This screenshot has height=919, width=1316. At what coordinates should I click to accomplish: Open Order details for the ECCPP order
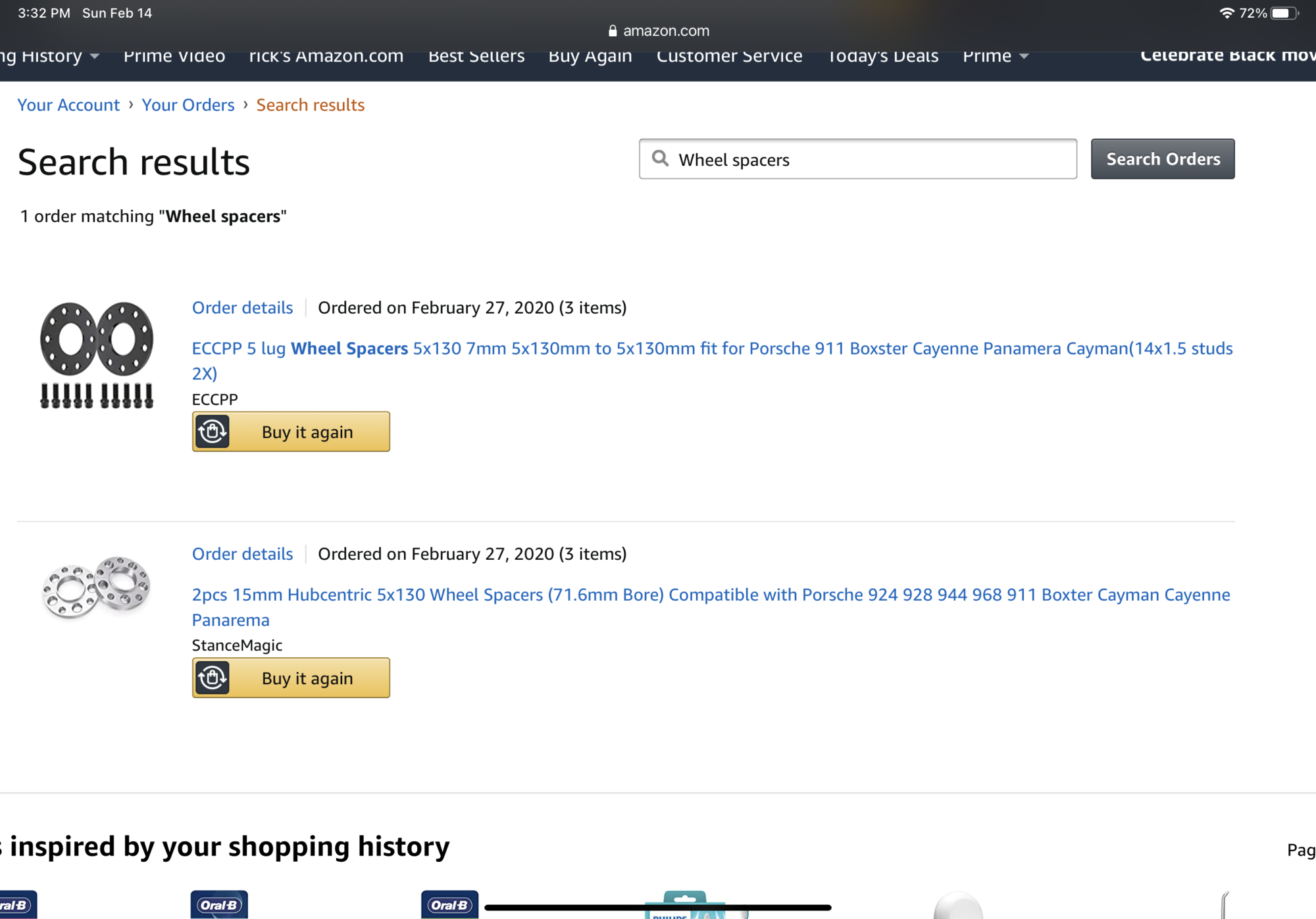(x=242, y=308)
